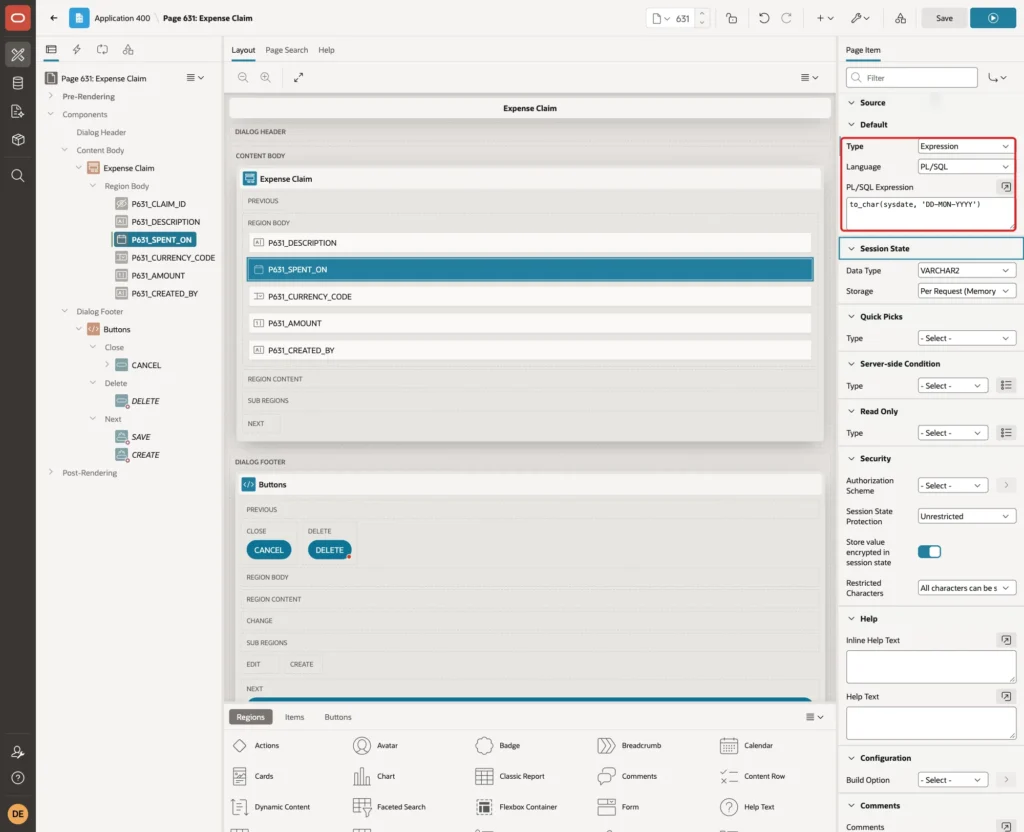Click the property Filter search field
The image size is (1024, 832).
(x=912, y=78)
